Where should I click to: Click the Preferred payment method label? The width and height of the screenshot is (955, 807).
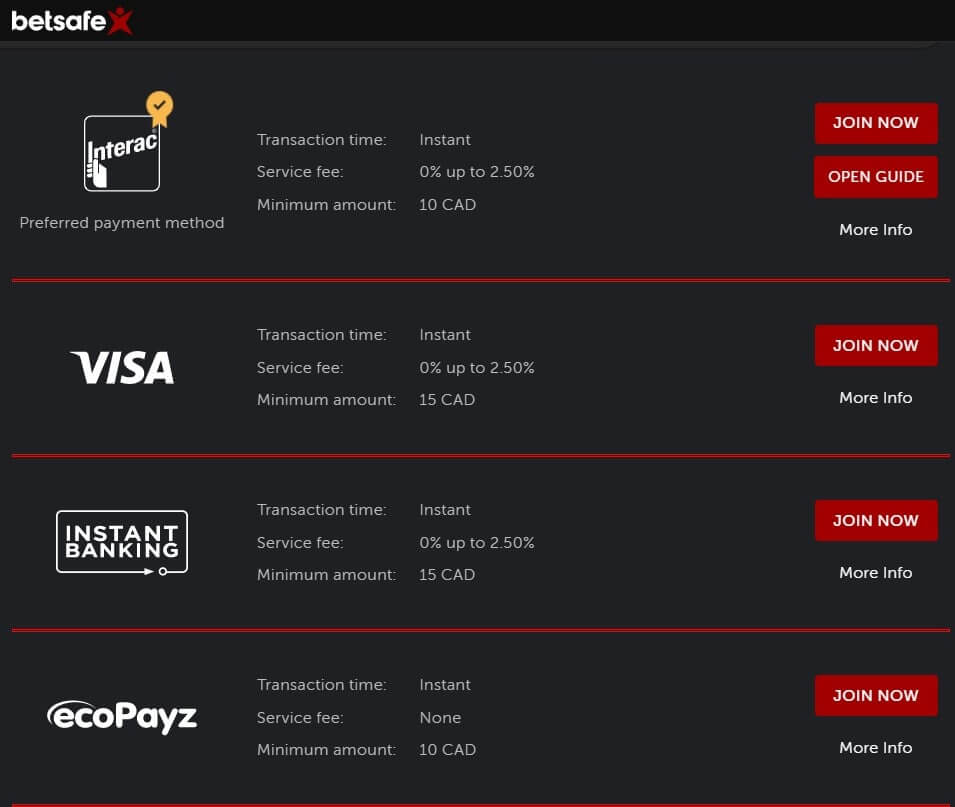[x=122, y=223]
